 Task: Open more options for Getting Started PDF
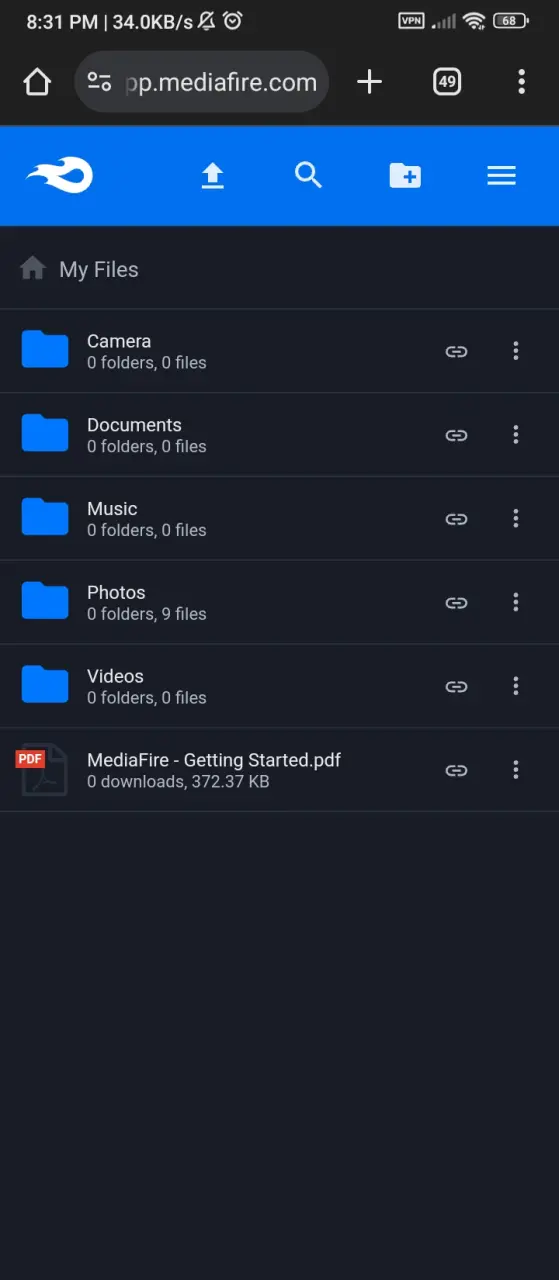516,770
